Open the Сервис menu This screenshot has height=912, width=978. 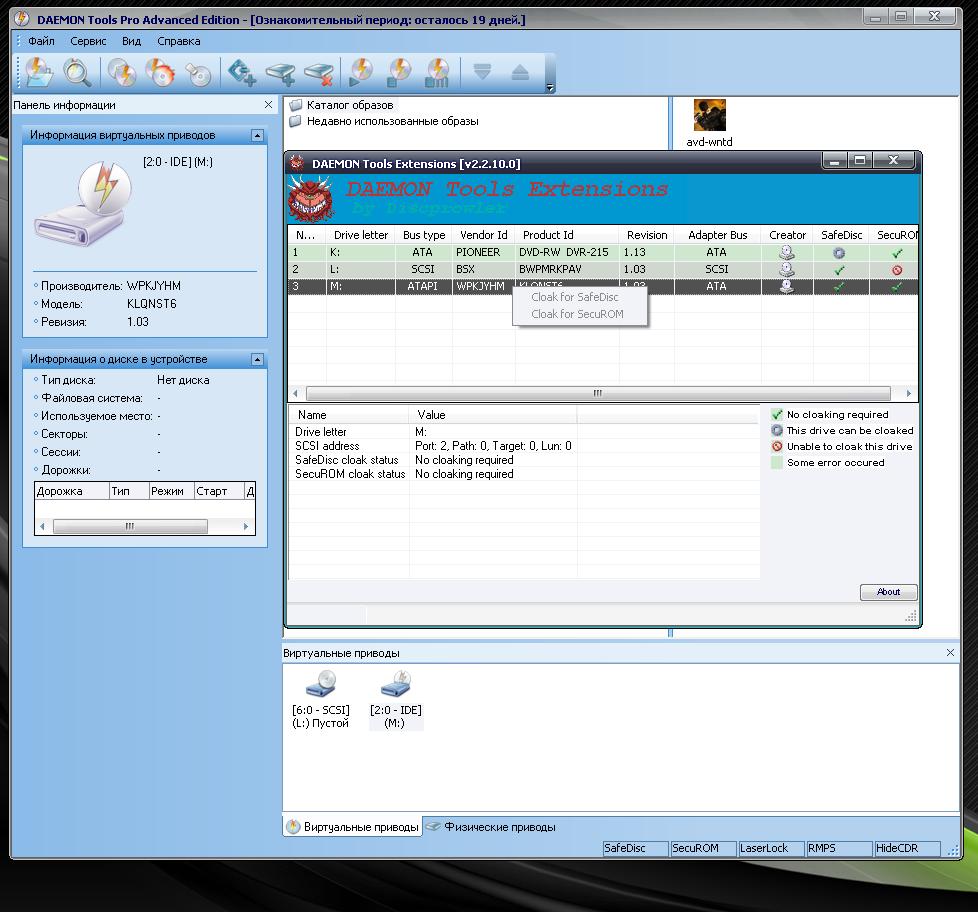click(x=88, y=41)
